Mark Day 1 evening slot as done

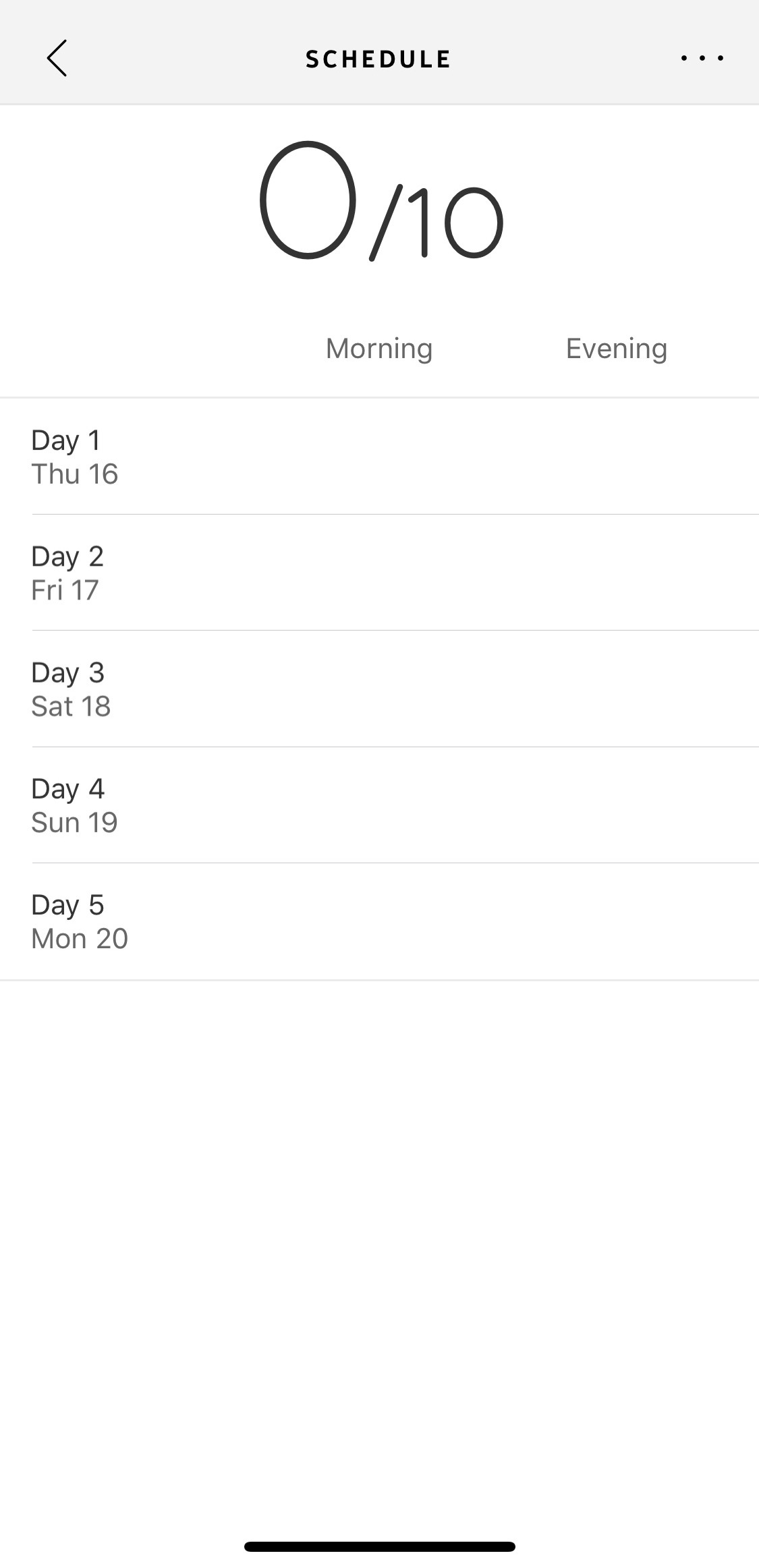point(617,457)
